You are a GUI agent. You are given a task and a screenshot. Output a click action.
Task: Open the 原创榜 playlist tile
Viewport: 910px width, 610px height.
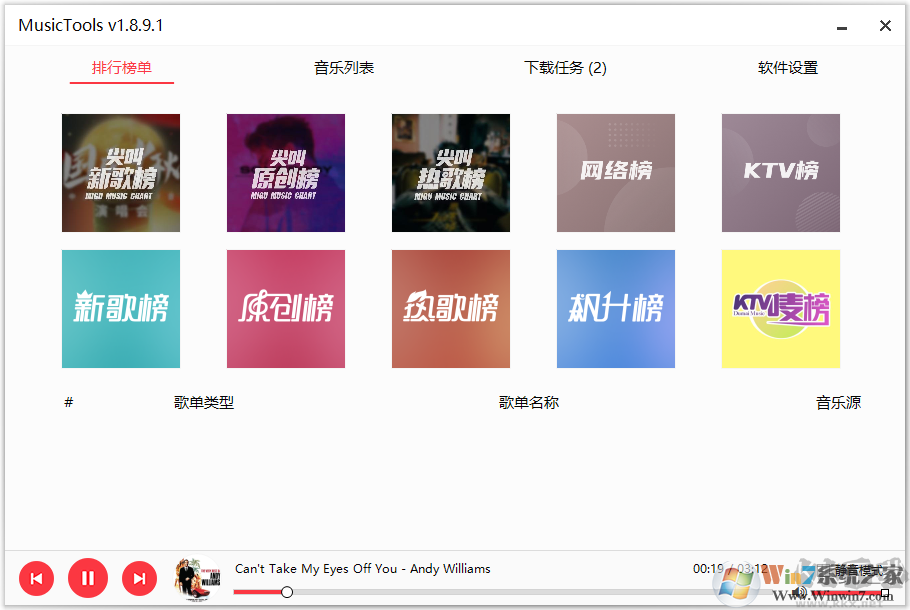[x=285, y=308]
